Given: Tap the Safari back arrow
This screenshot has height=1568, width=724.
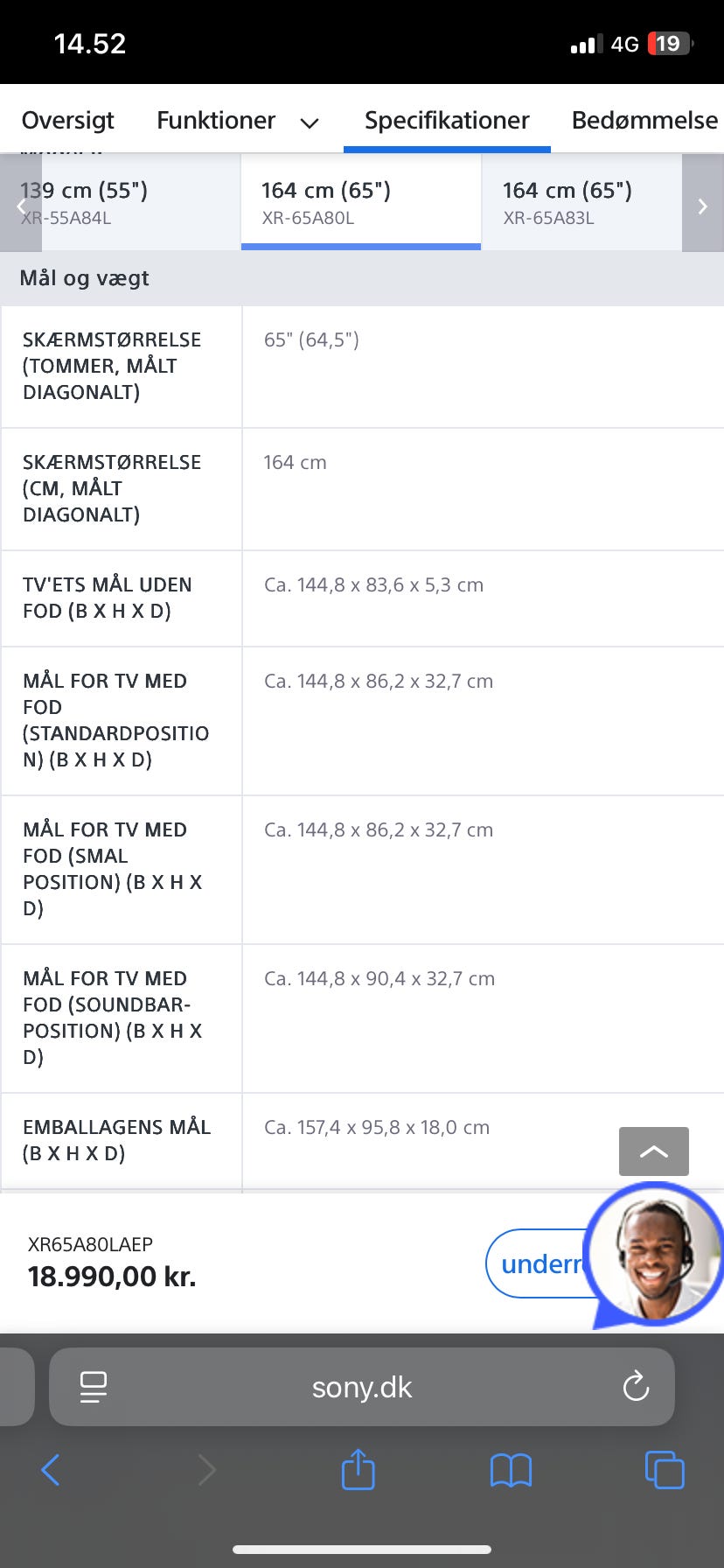Looking at the screenshot, I should tap(51, 1470).
